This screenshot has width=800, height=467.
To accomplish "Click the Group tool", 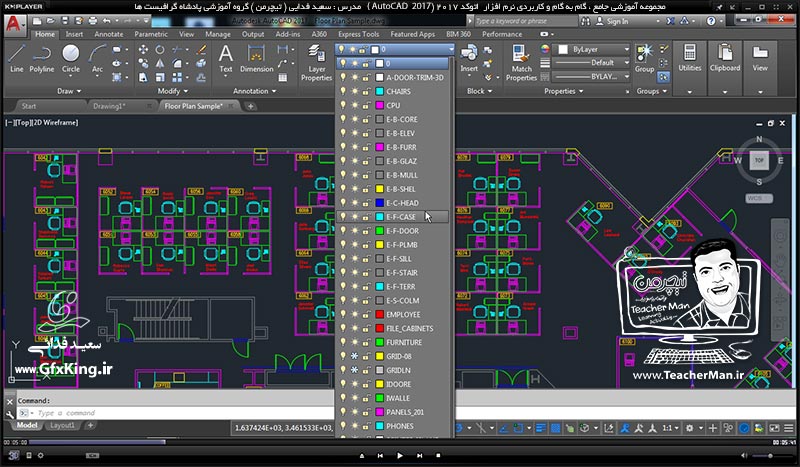I will pyautogui.click(x=644, y=58).
